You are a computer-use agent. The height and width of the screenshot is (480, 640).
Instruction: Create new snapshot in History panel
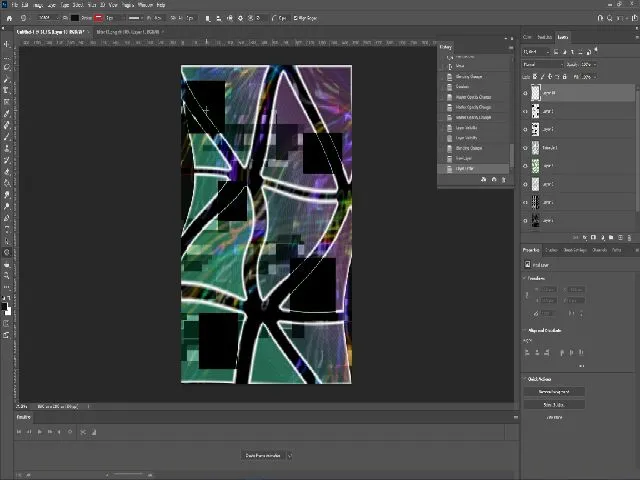[x=494, y=179]
